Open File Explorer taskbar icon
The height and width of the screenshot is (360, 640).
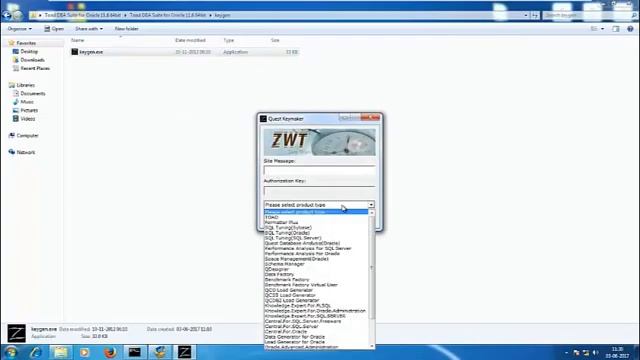[x=60, y=352]
